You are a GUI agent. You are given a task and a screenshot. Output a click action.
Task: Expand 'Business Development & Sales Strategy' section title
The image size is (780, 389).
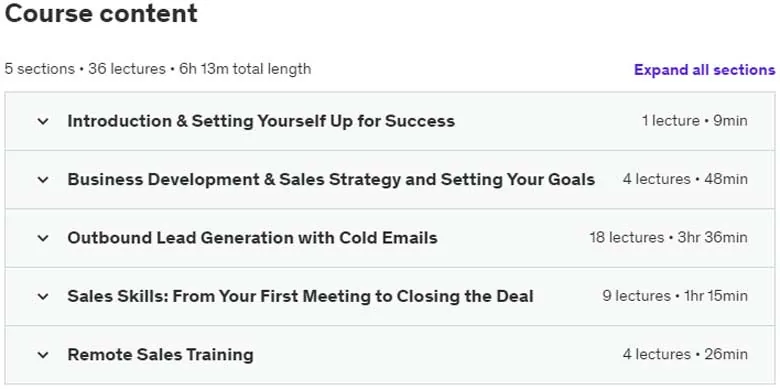pyautogui.click(x=331, y=179)
